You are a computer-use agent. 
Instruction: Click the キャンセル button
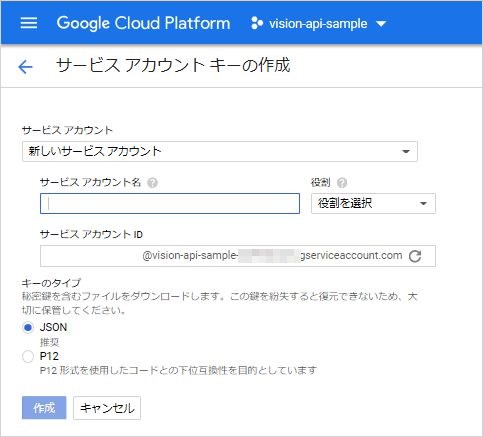(107, 408)
